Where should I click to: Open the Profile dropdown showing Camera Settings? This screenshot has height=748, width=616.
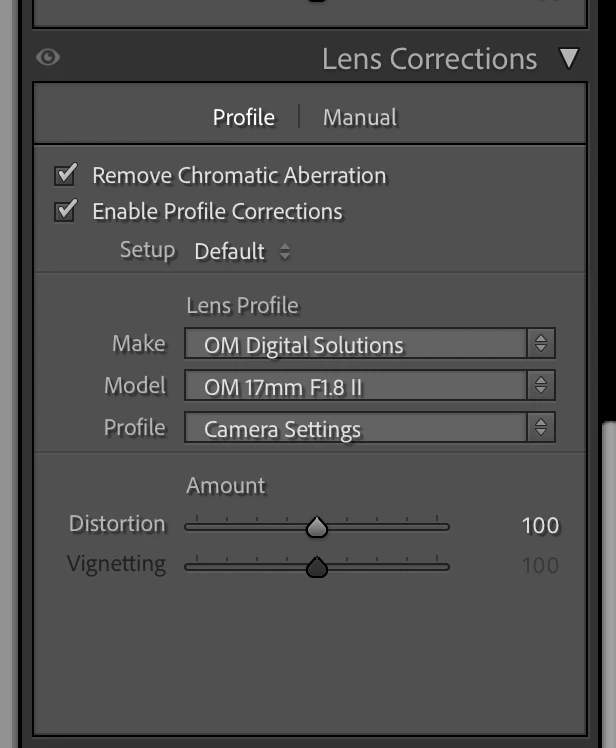tap(370, 427)
